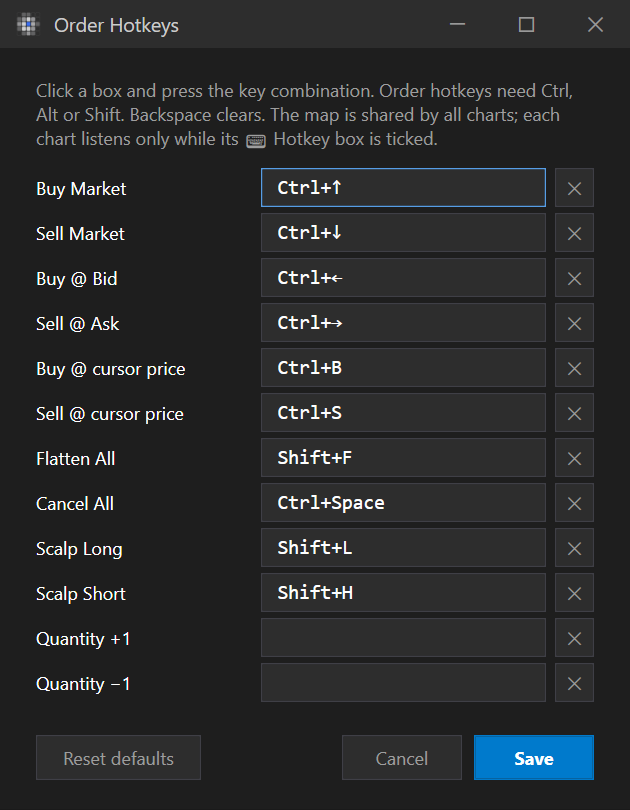The height and width of the screenshot is (810, 630).
Task: Close the Order Hotkeys window
Action: click(595, 24)
